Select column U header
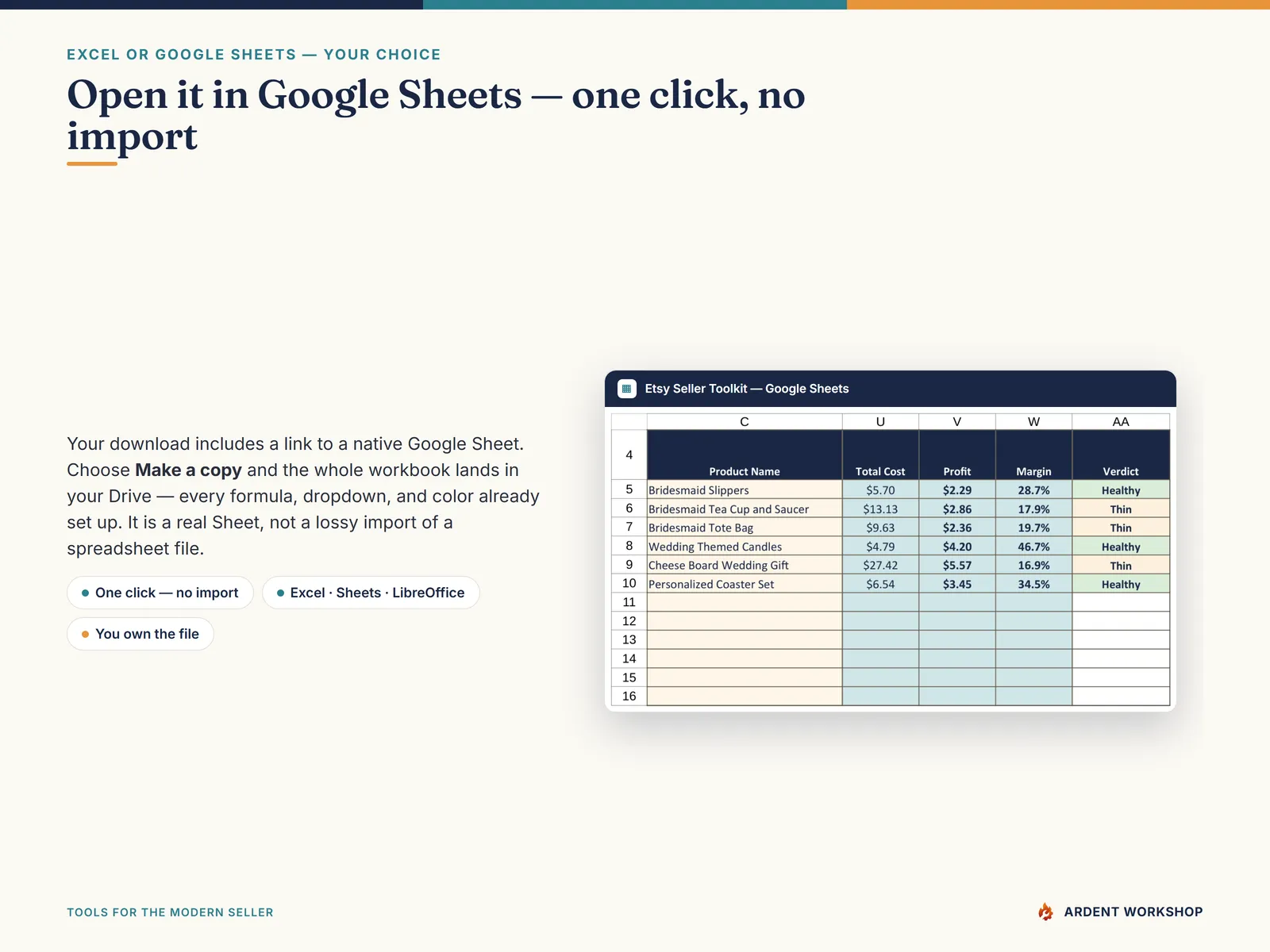 pos(880,421)
